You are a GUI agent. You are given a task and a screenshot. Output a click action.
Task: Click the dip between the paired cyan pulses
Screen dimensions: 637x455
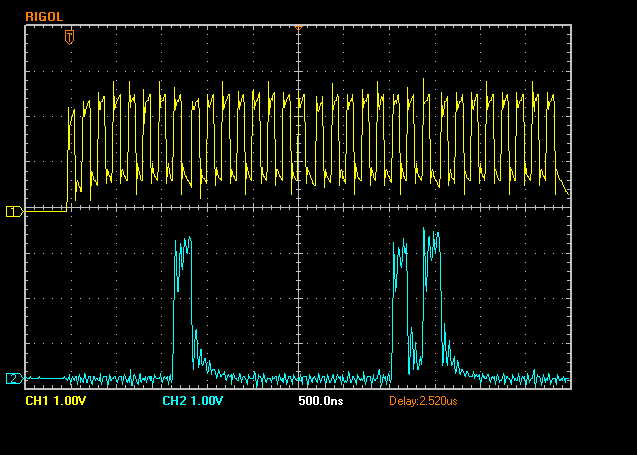(415, 349)
